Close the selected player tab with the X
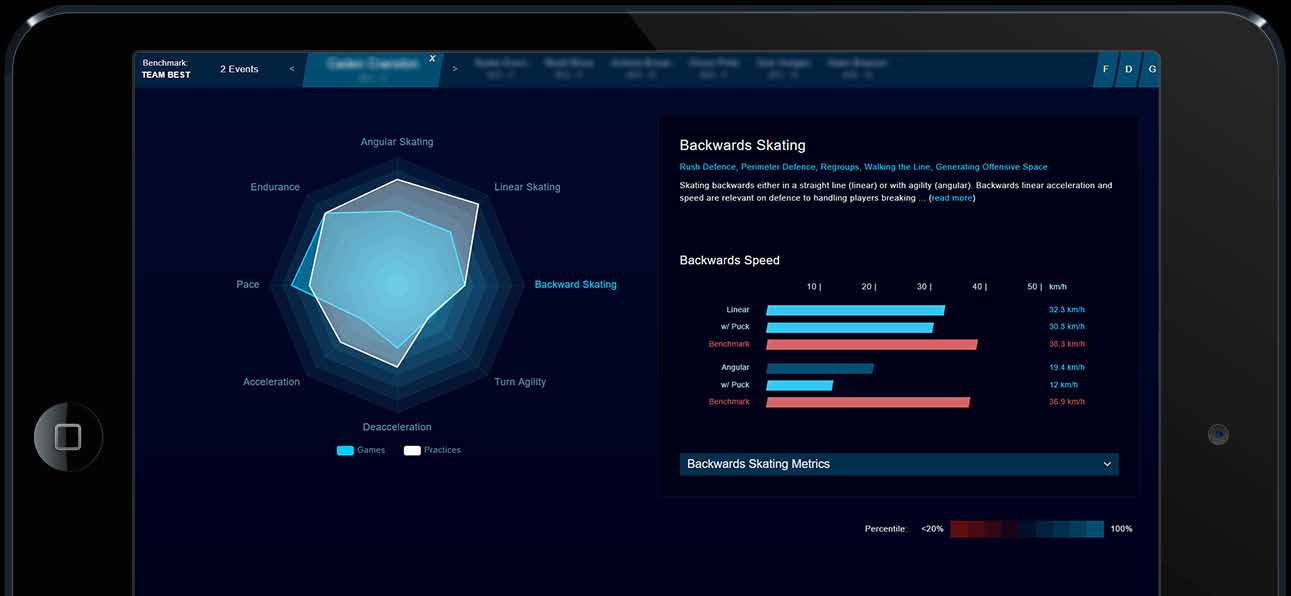The image size is (1291, 596). 432,57
